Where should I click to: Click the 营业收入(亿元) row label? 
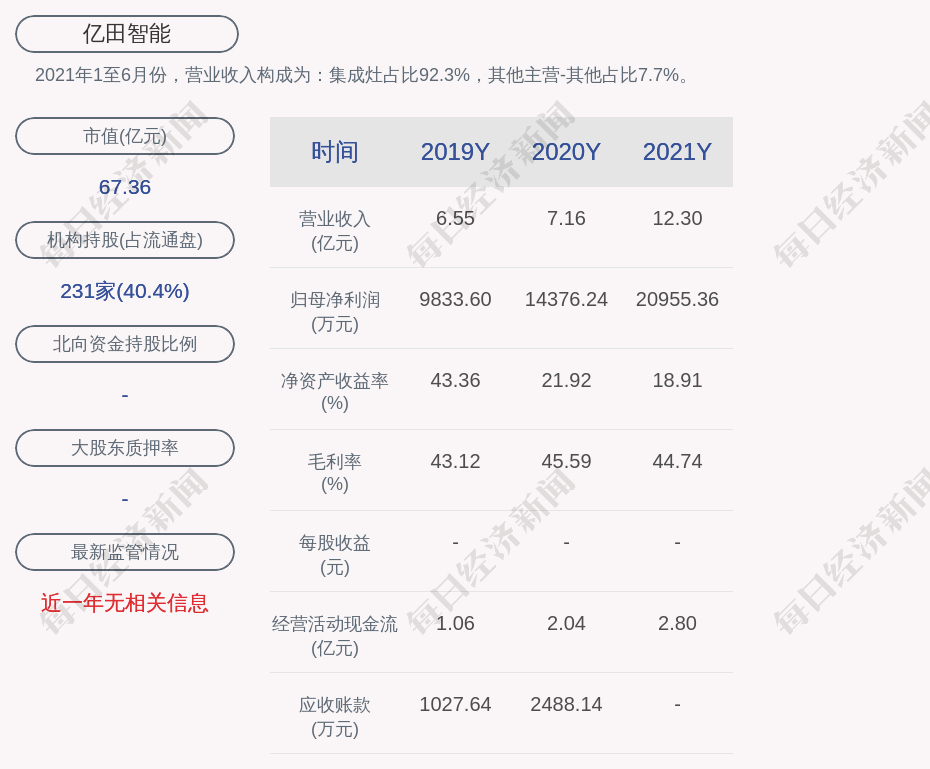[x=334, y=230]
